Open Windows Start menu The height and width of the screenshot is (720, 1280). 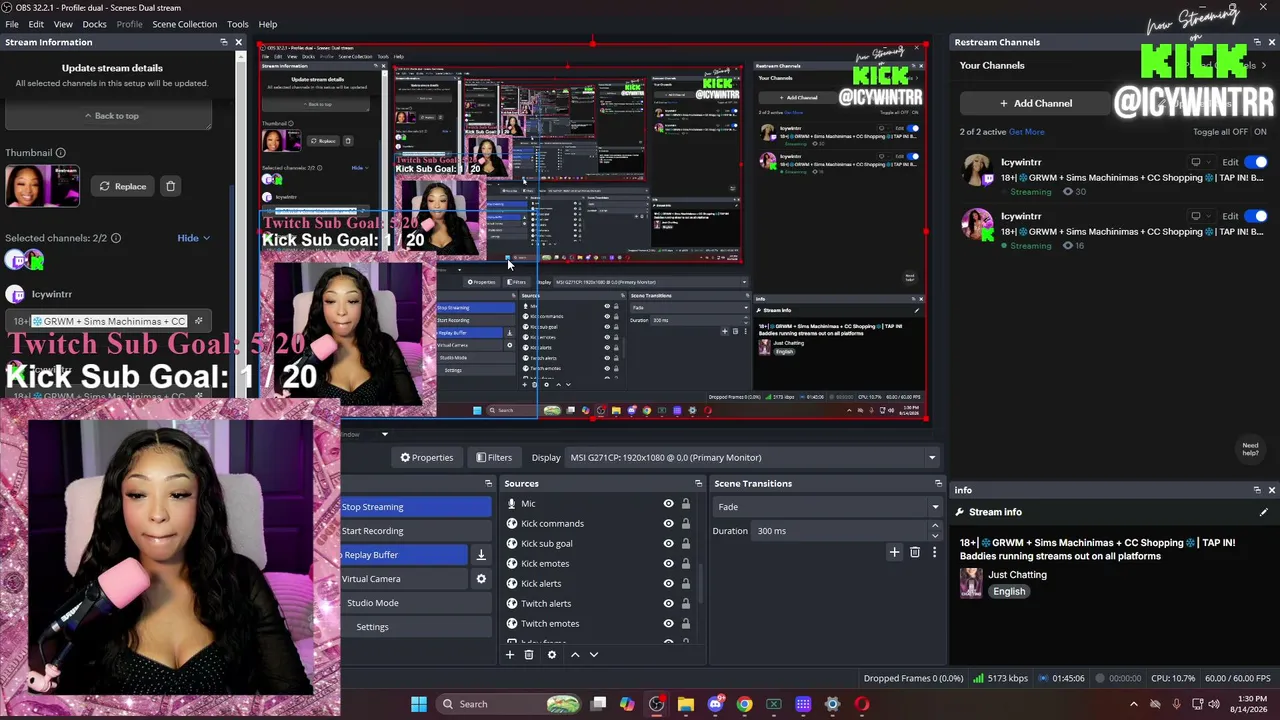(419, 704)
